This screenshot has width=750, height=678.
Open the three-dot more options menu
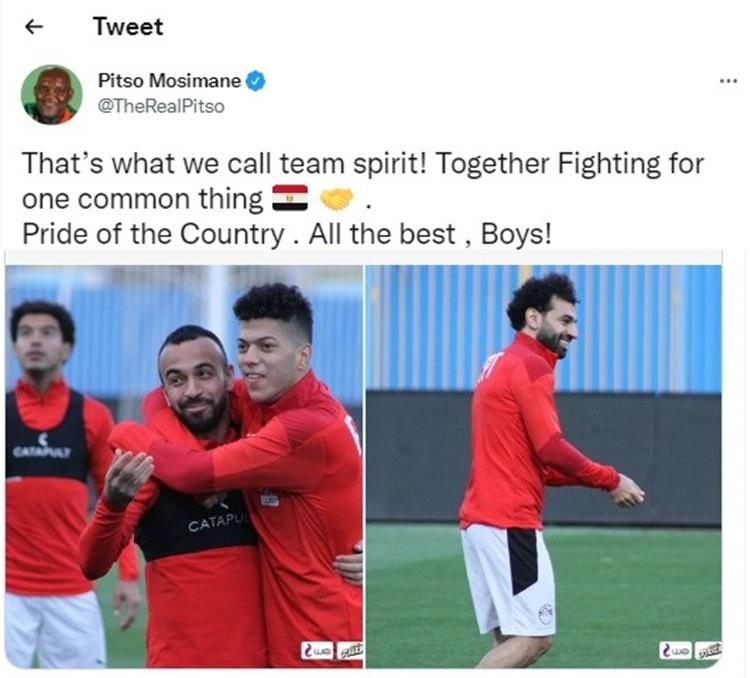point(728,81)
